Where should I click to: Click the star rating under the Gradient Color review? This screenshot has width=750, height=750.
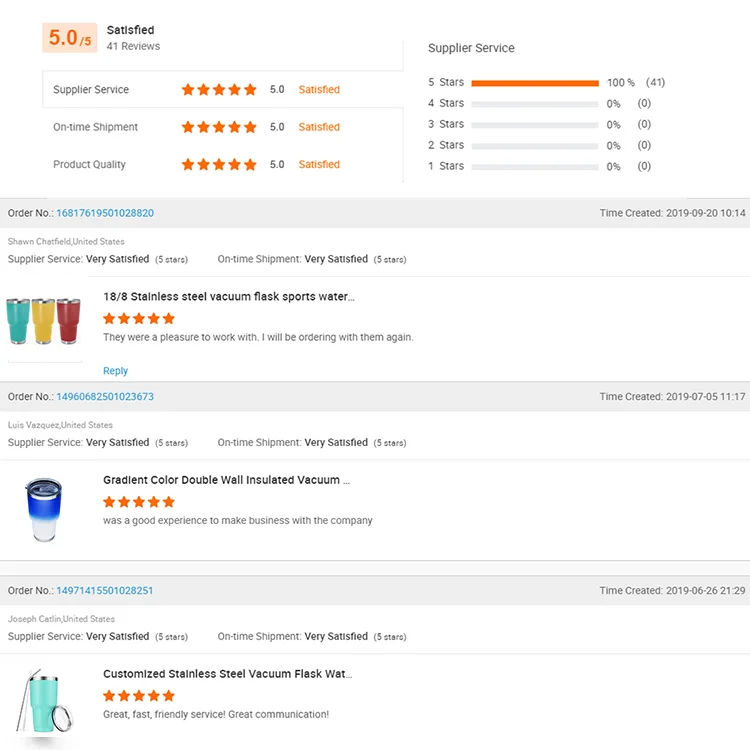pyautogui.click(x=139, y=502)
